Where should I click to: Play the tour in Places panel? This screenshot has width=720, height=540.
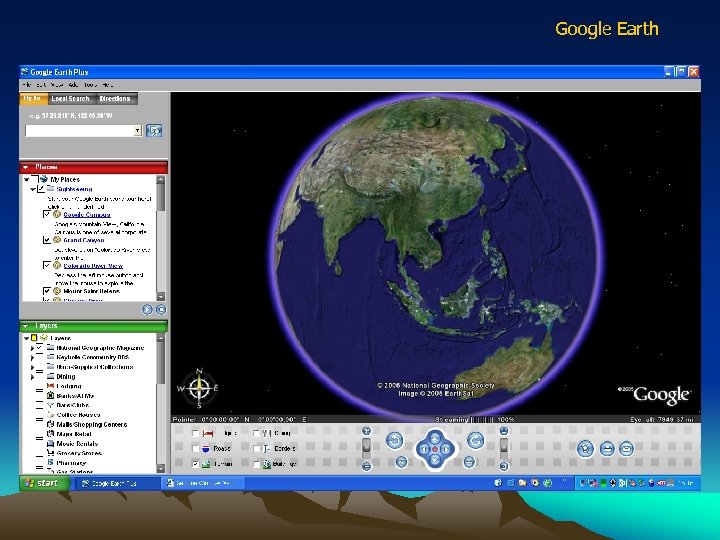(x=147, y=309)
